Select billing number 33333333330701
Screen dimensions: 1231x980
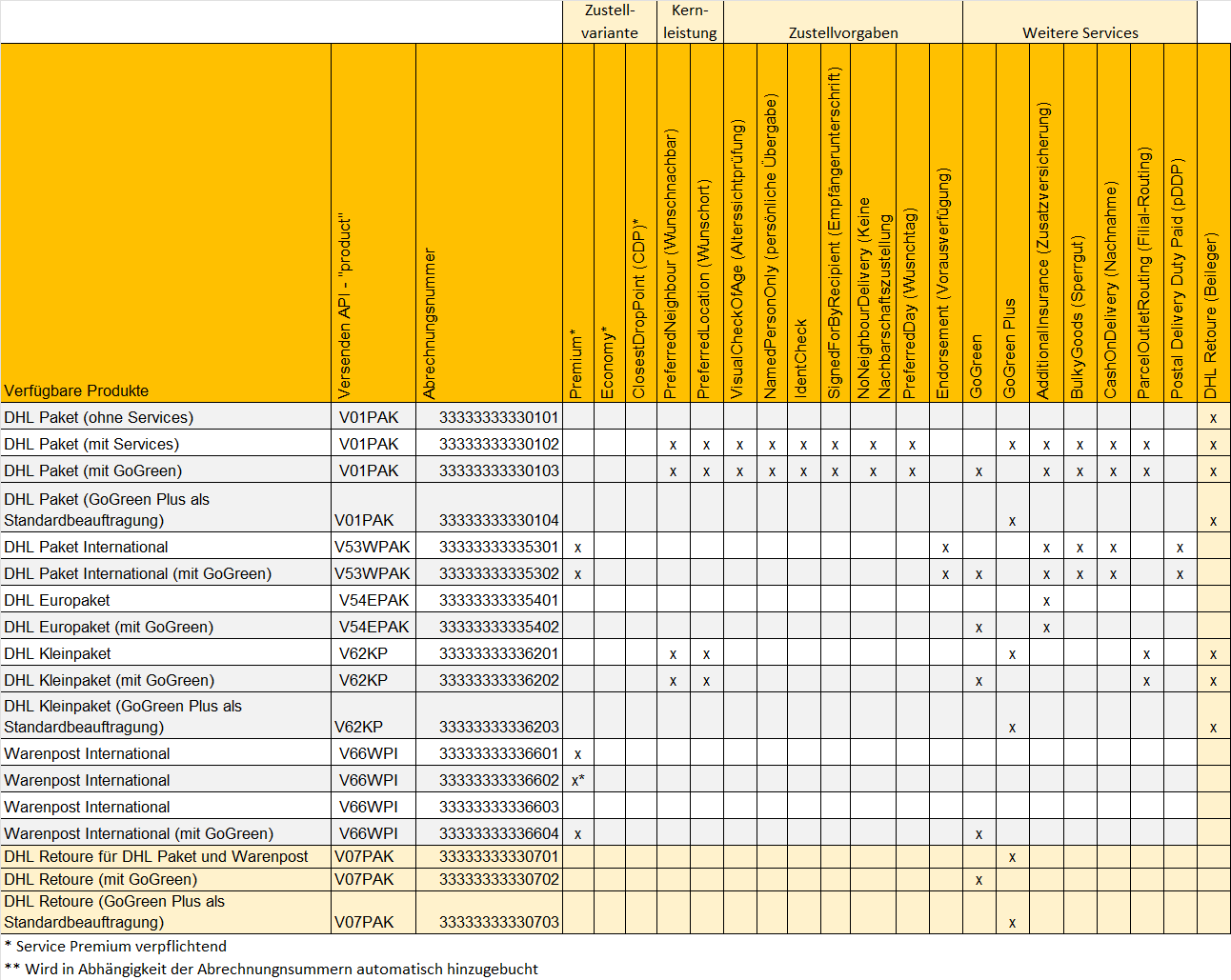point(498,856)
